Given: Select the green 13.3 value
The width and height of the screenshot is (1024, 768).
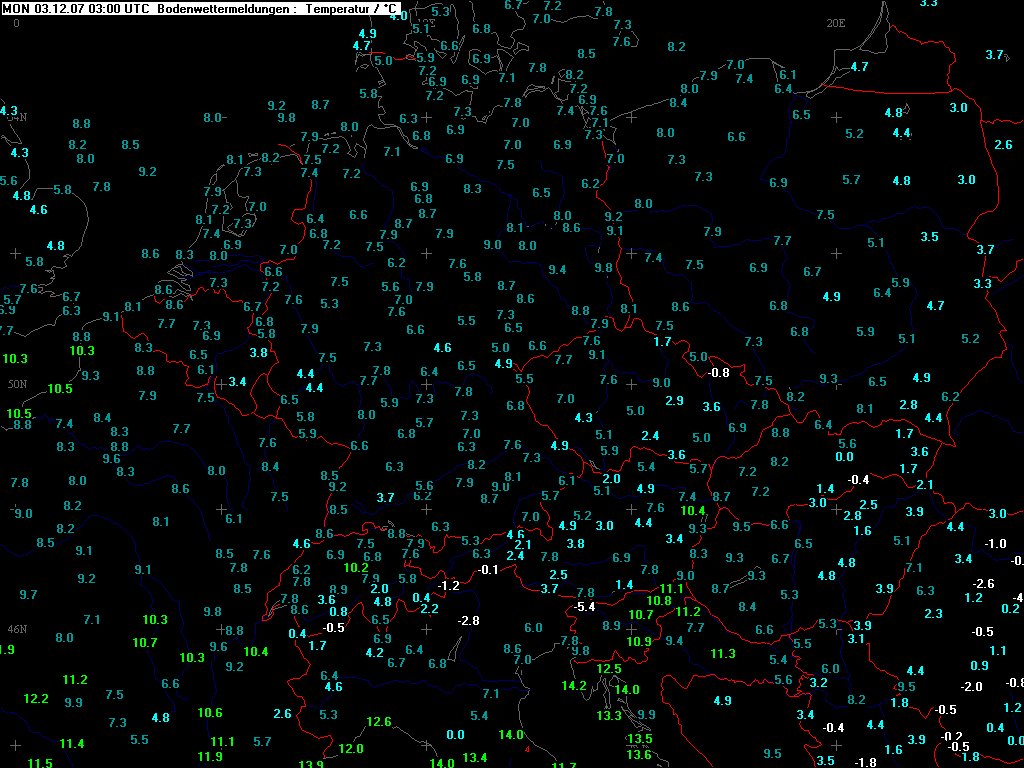Looking at the screenshot, I should click(x=609, y=716).
